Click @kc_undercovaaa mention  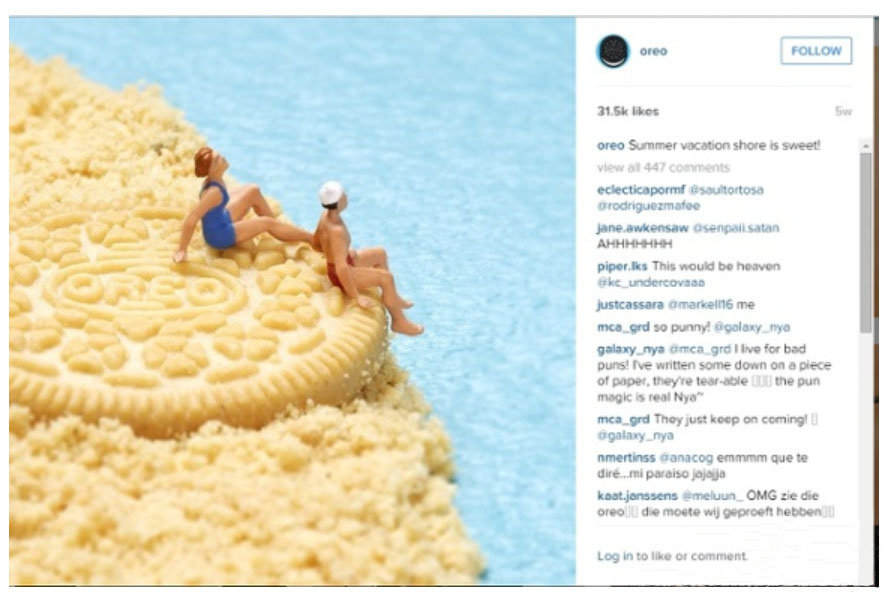coord(651,282)
